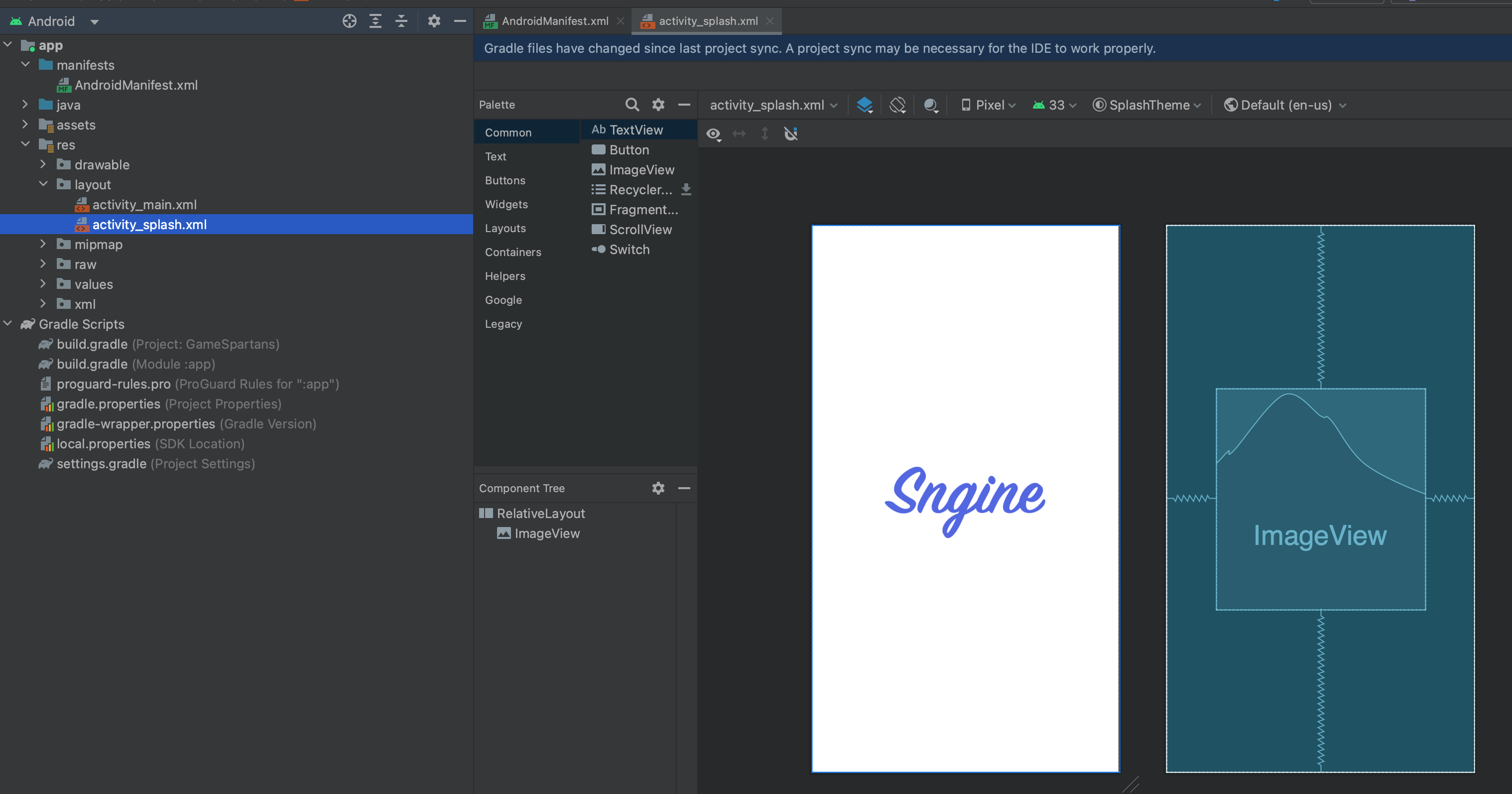Expand the drawable folder
The width and height of the screenshot is (1512, 794).
(43, 164)
